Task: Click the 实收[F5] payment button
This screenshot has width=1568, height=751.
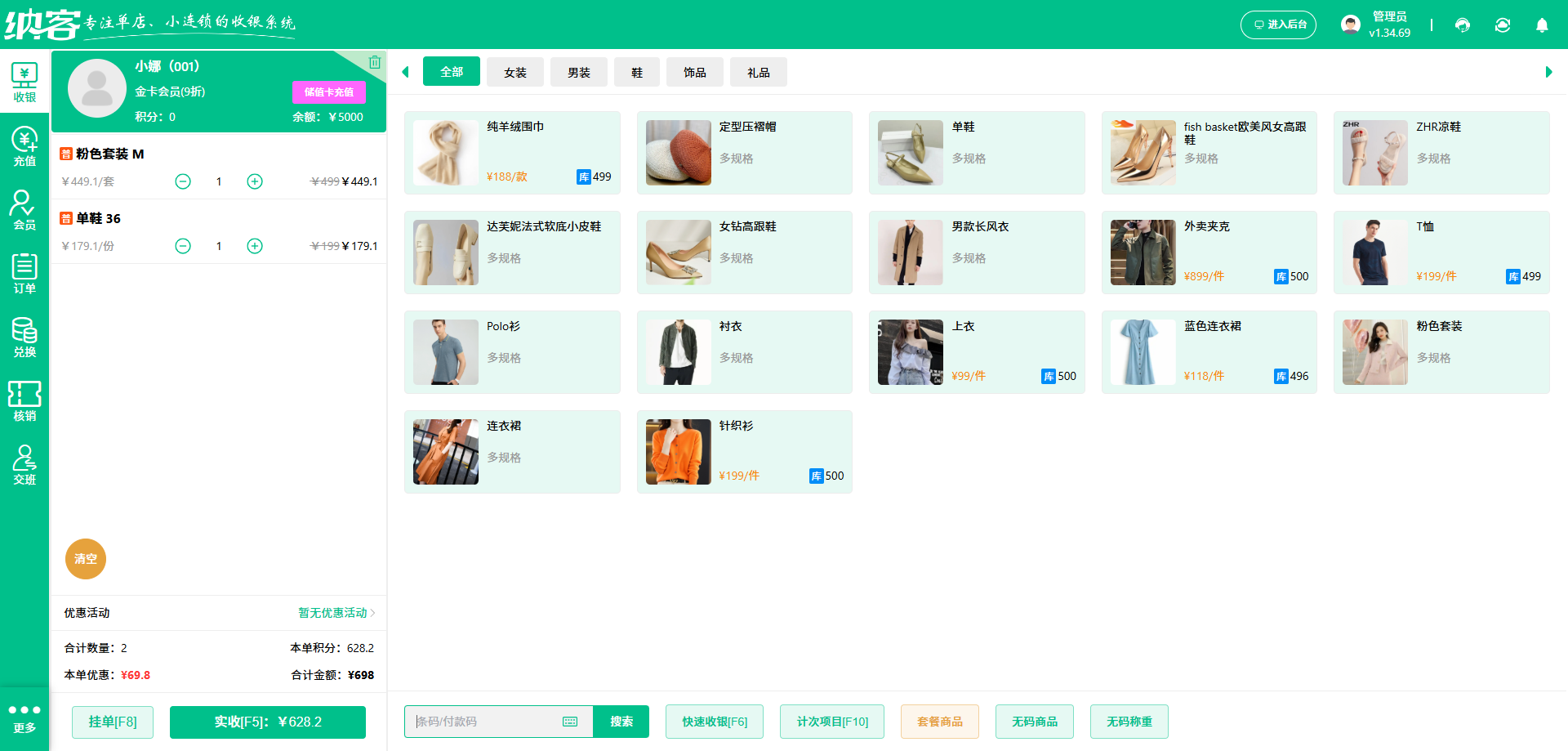Action: point(268,722)
